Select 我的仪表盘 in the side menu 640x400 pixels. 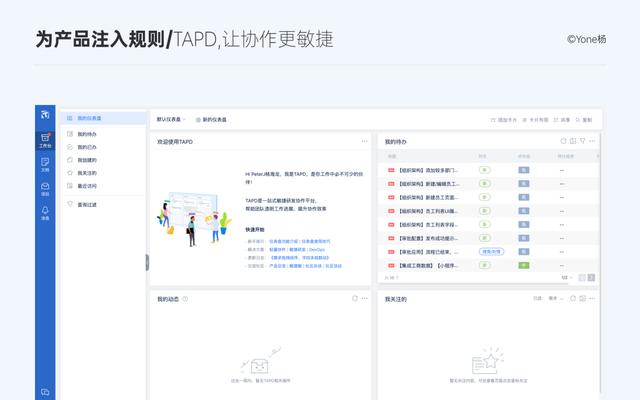pos(103,118)
